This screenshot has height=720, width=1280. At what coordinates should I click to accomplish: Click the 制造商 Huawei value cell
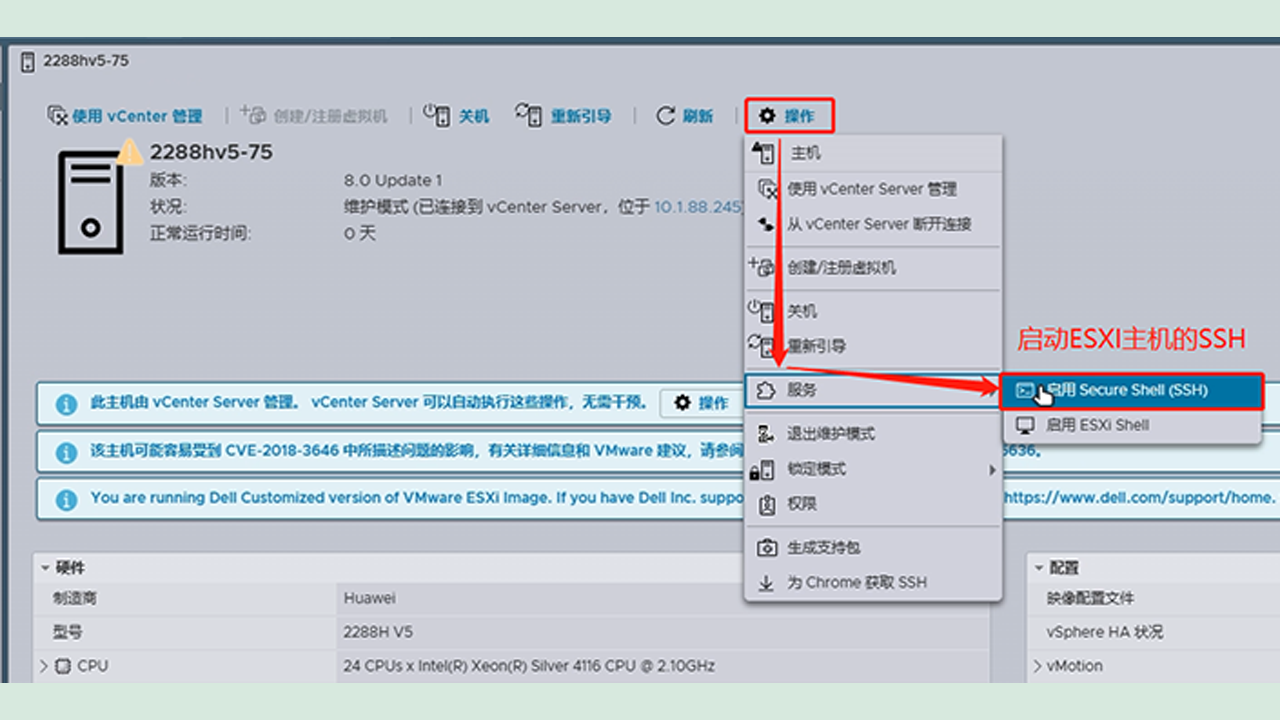point(664,598)
